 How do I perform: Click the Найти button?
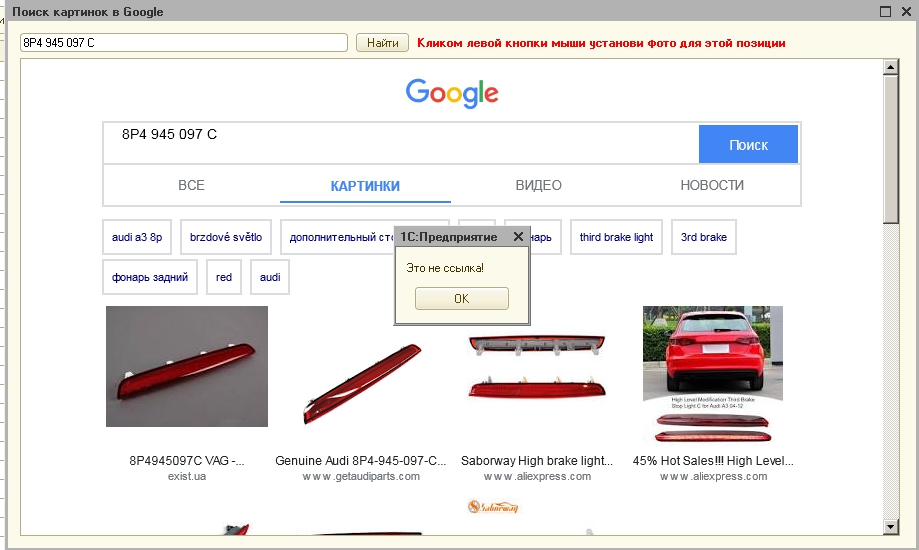coord(382,43)
